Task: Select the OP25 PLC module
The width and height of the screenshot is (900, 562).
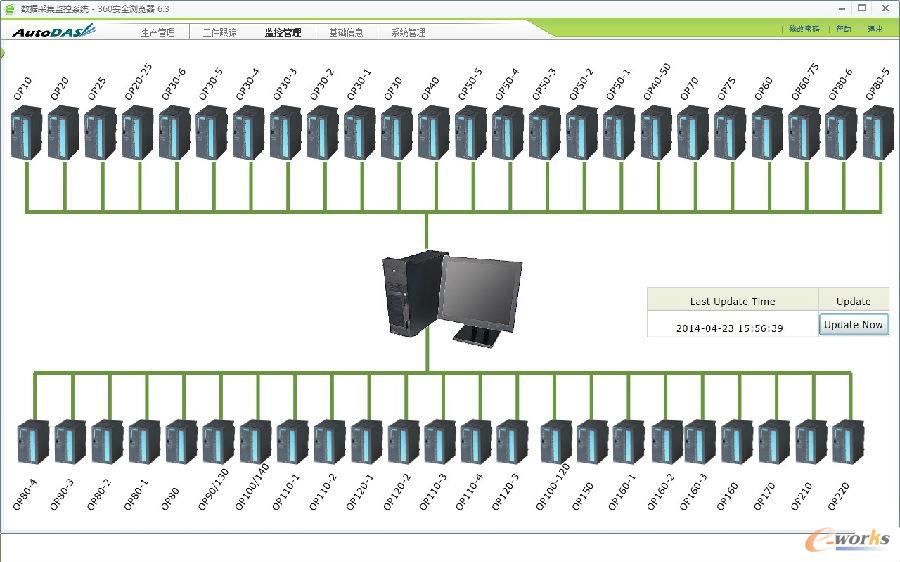Action: 100,134
